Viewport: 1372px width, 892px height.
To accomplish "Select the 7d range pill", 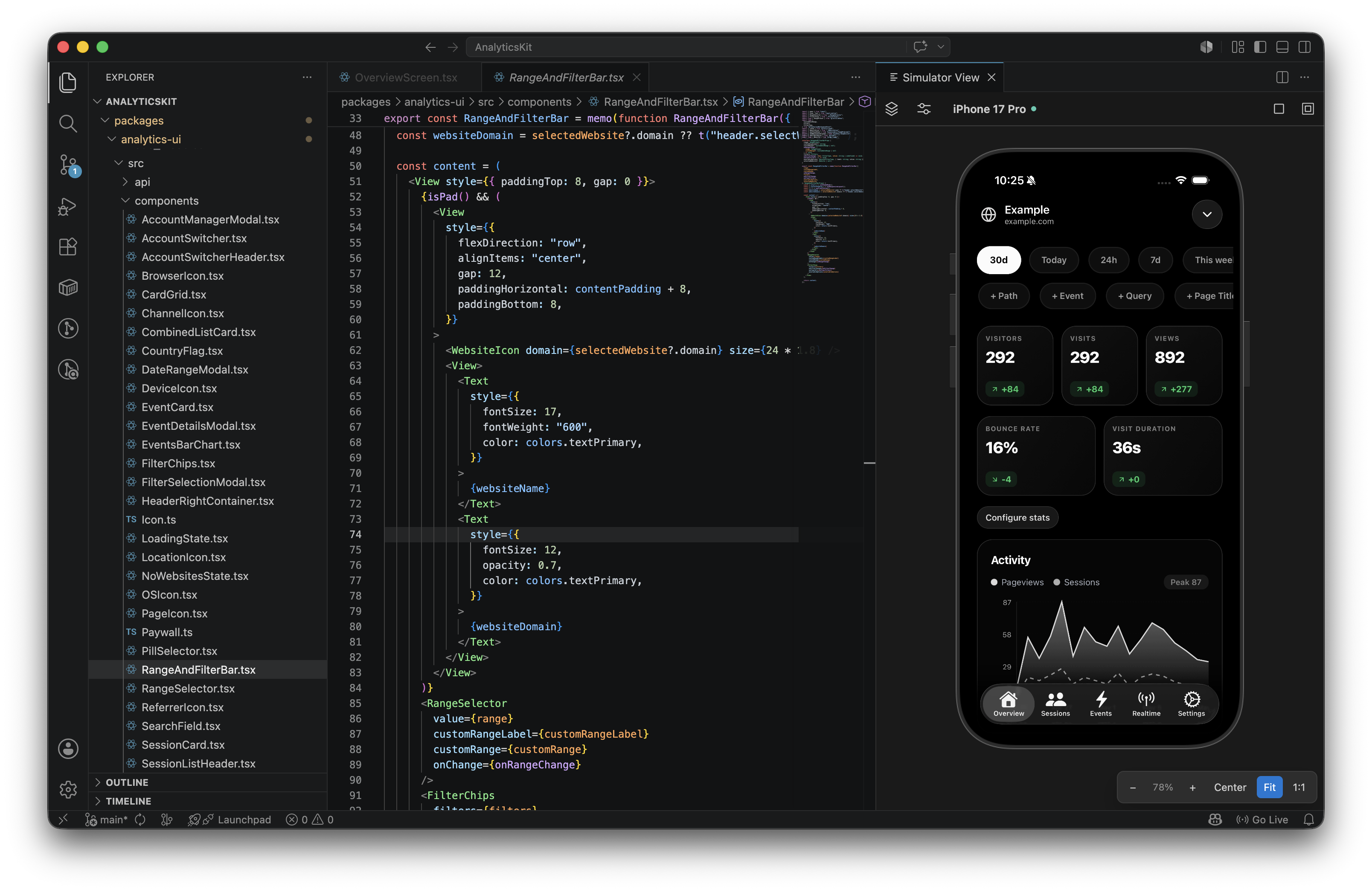I will 1155,260.
